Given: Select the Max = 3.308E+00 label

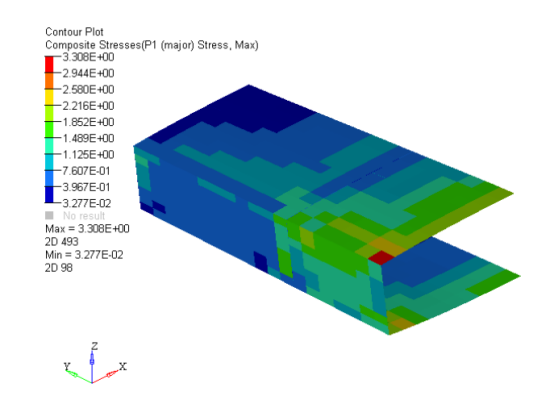Looking at the screenshot, I should 87,229.
